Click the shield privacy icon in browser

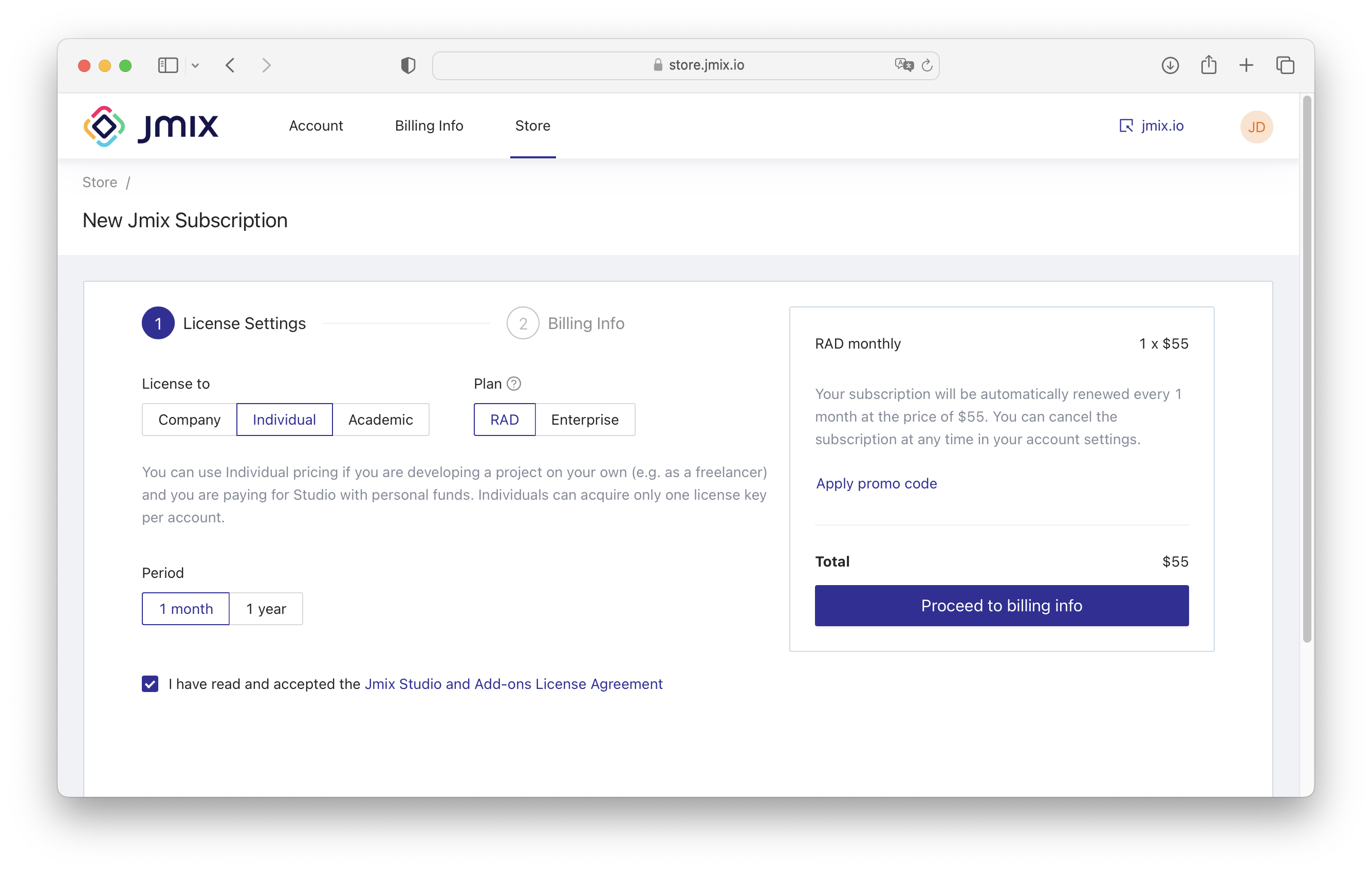point(408,64)
